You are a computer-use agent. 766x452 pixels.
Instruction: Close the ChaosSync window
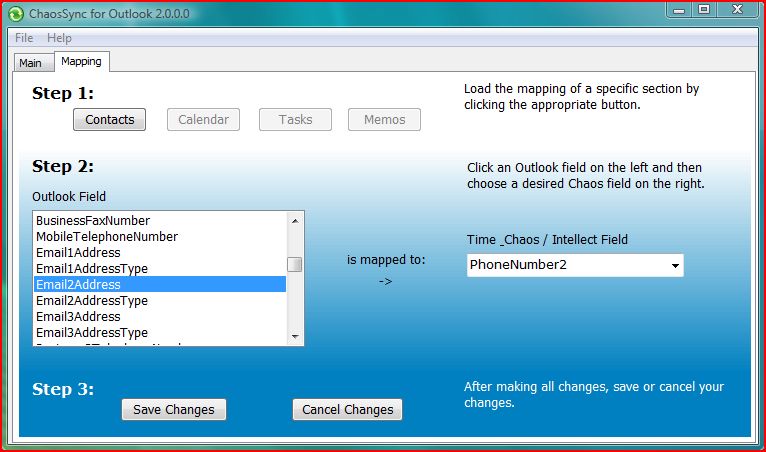point(738,10)
